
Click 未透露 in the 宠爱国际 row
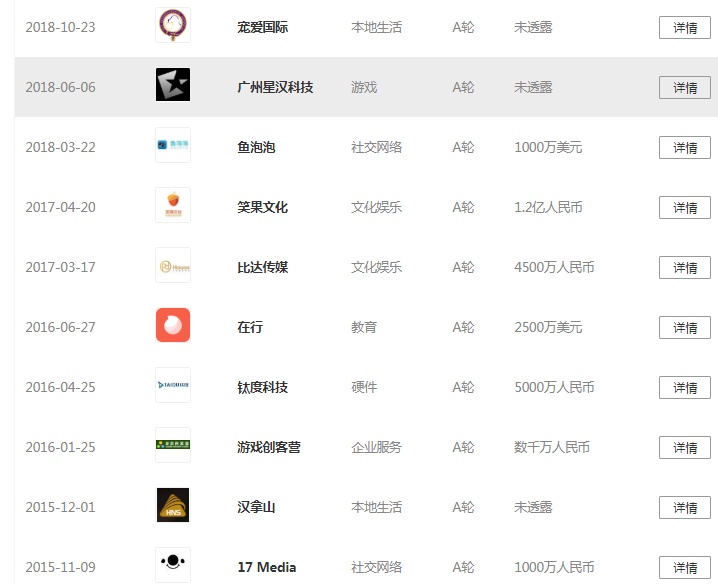click(533, 27)
